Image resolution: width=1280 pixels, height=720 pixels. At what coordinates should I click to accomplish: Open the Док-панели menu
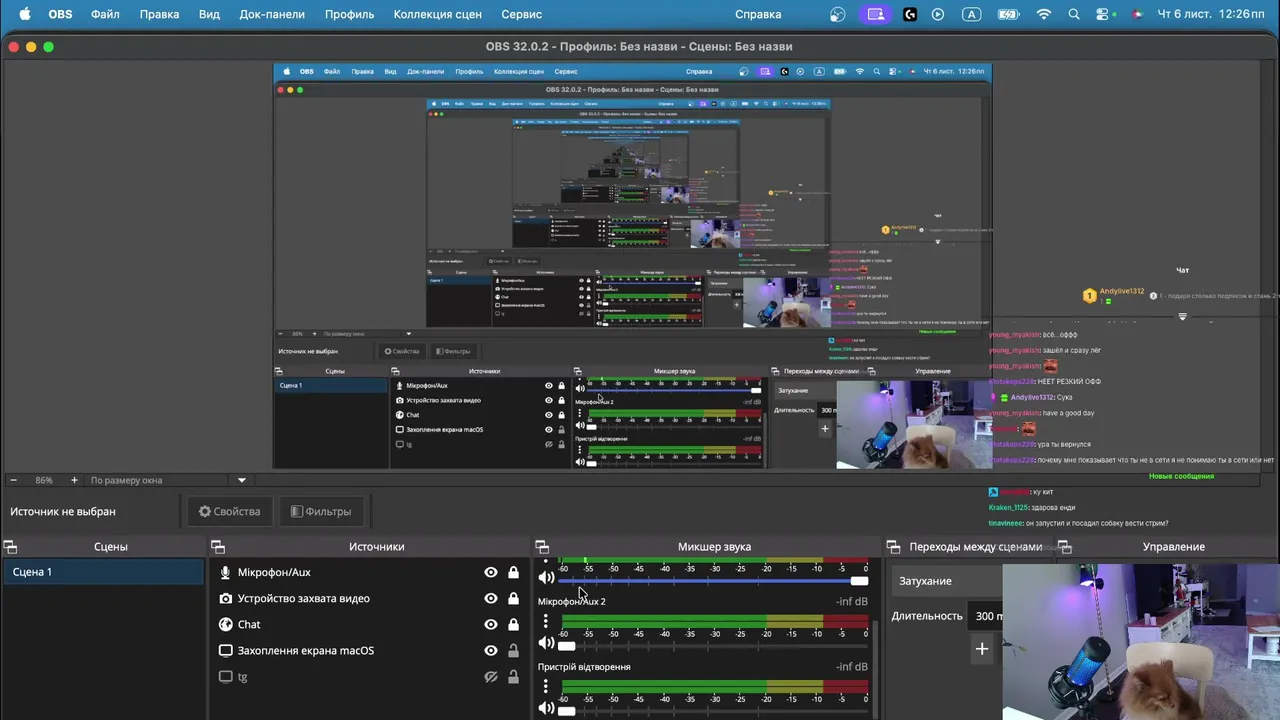[x=272, y=14]
